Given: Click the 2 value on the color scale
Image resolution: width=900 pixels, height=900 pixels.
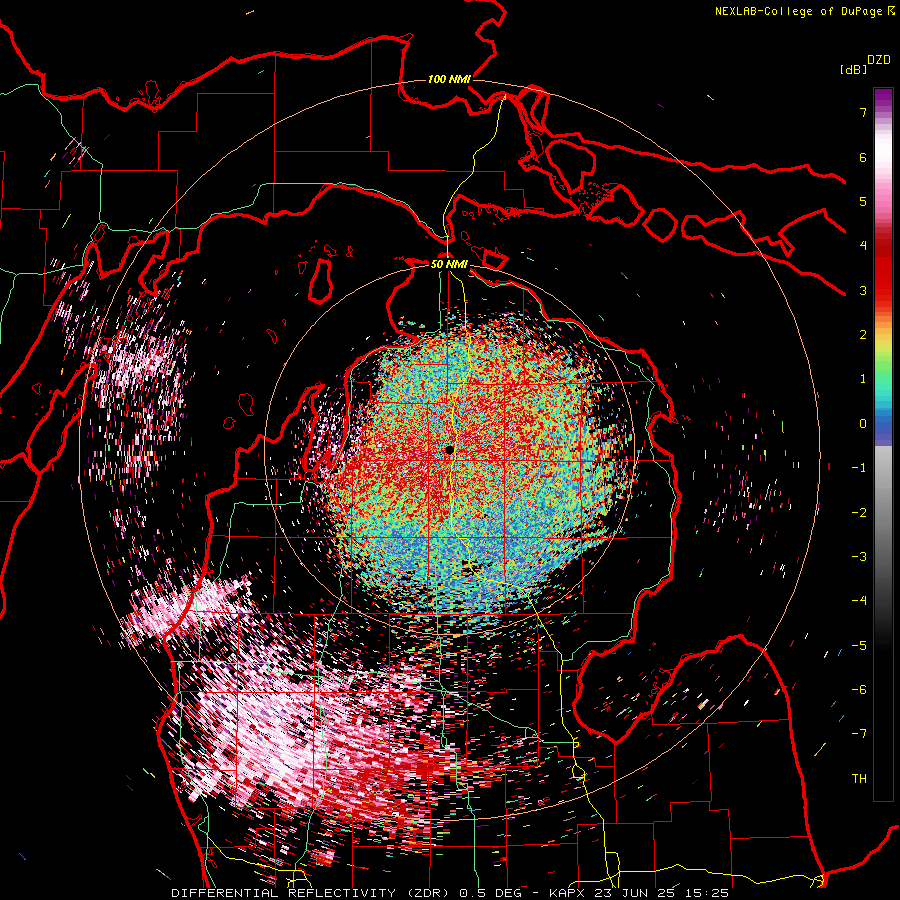Looking at the screenshot, I should pyautogui.click(x=863, y=335).
